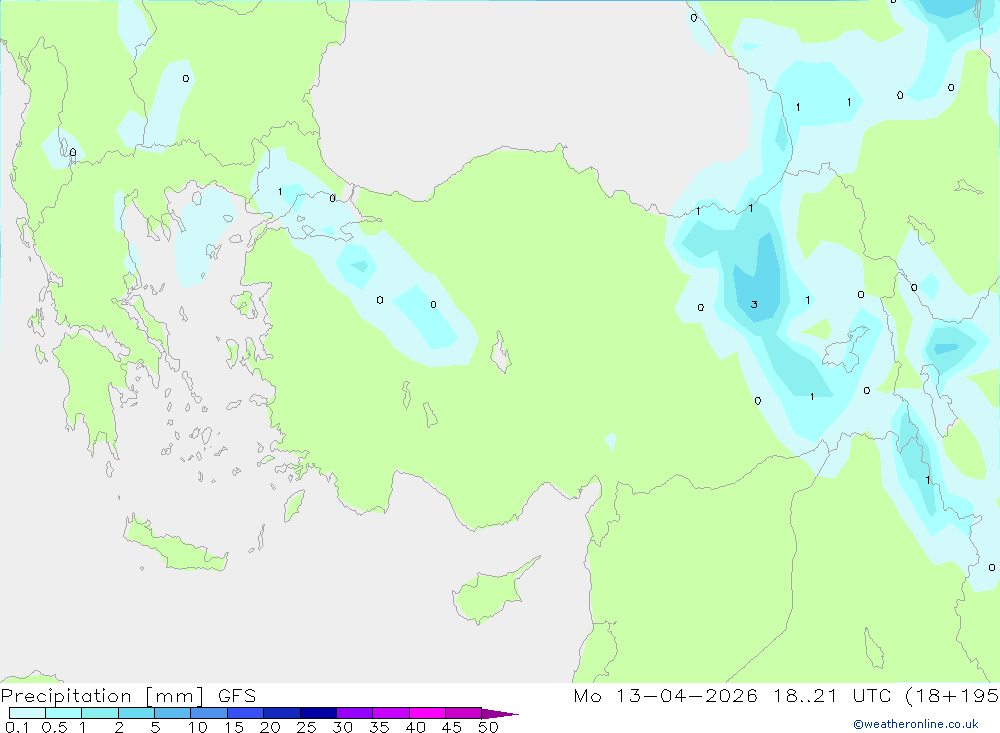
Task: Pick the 15–20 mm royal blue swatch
Action: coord(245,713)
